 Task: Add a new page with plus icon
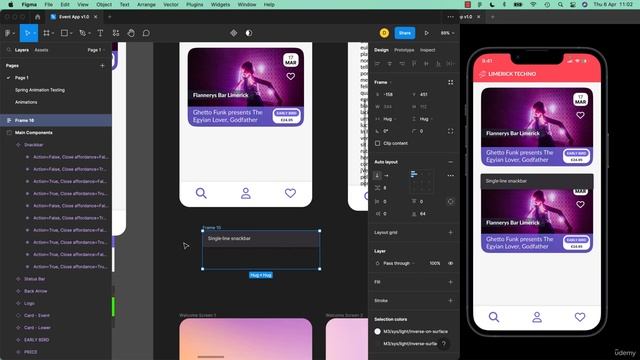pos(102,66)
